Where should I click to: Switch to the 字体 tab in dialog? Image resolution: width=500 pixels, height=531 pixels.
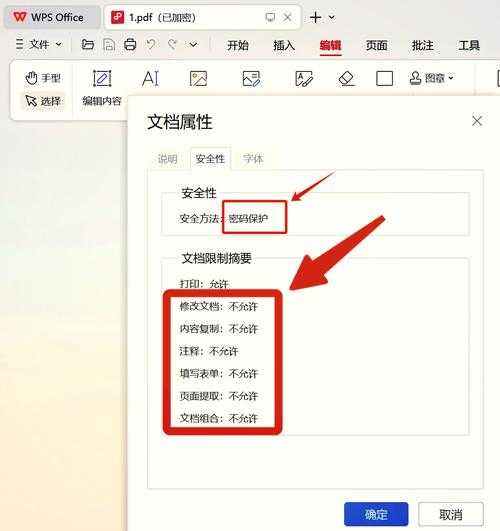click(x=253, y=158)
